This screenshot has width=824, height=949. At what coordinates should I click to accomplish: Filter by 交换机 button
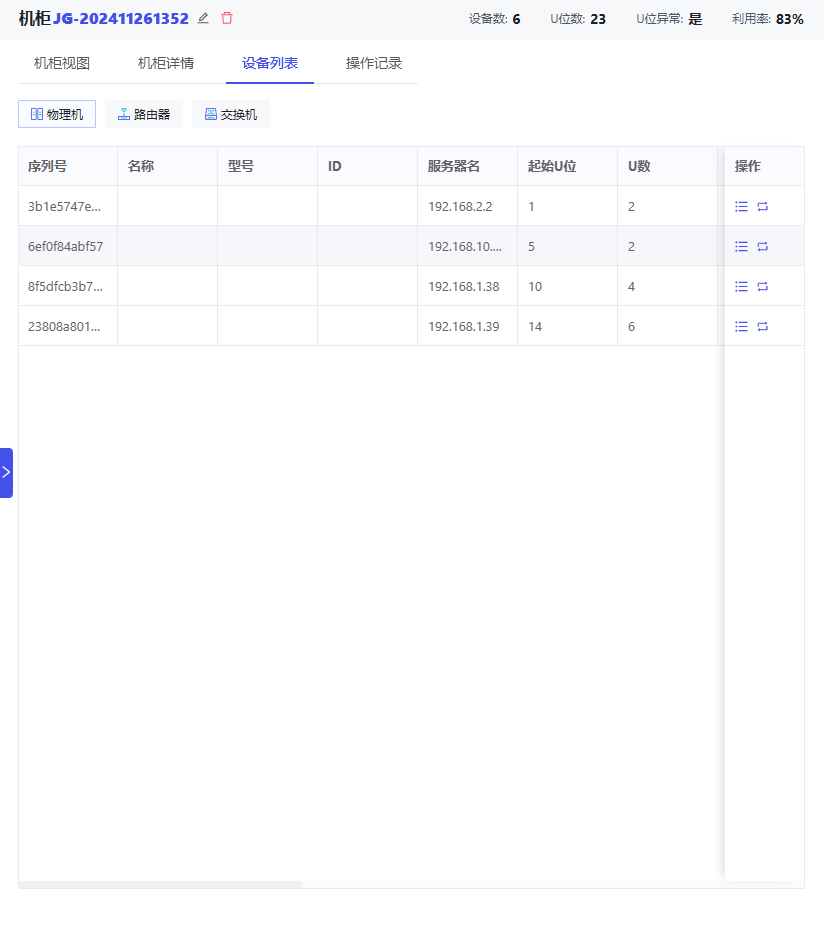tap(231, 114)
